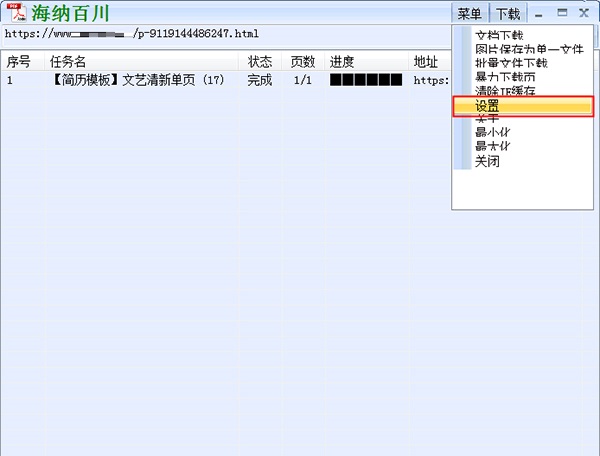The width and height of the screenshot is (600, 456).
Task: Select 文档下载 from the menu
Action: [x=499, y=35]
